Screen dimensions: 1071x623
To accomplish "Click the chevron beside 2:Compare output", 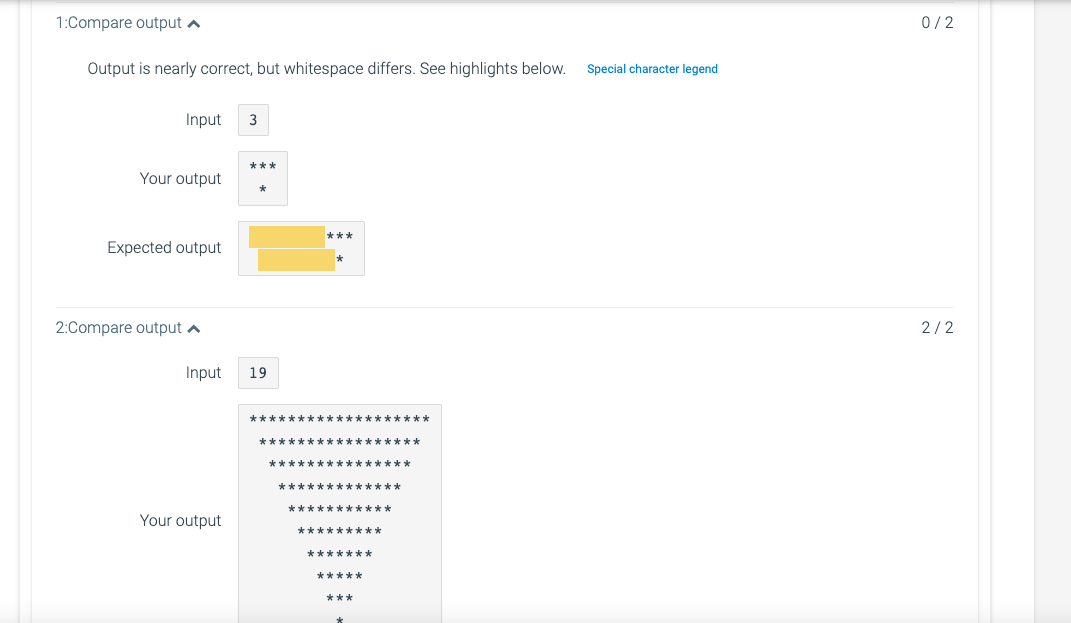I will [194, 327].
